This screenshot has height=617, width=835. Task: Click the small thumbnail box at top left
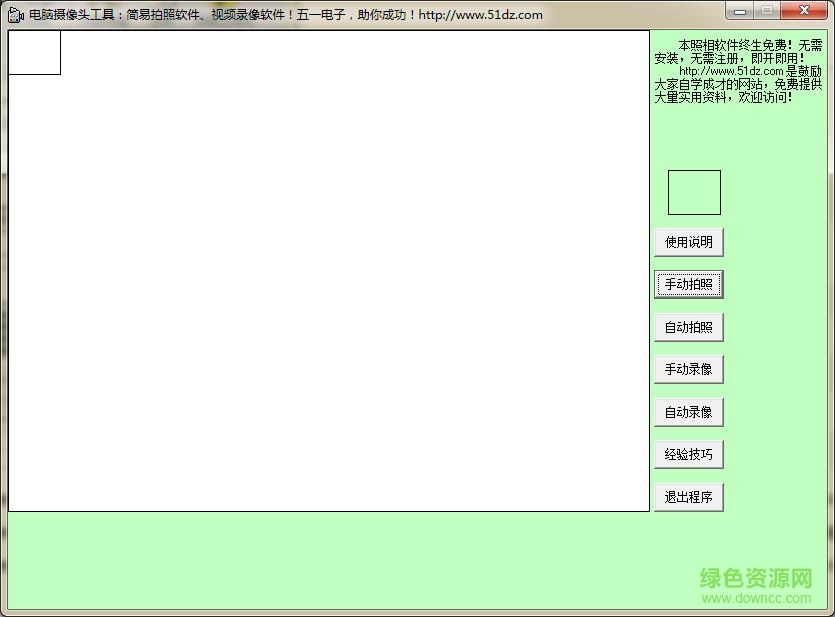(34, 52)
